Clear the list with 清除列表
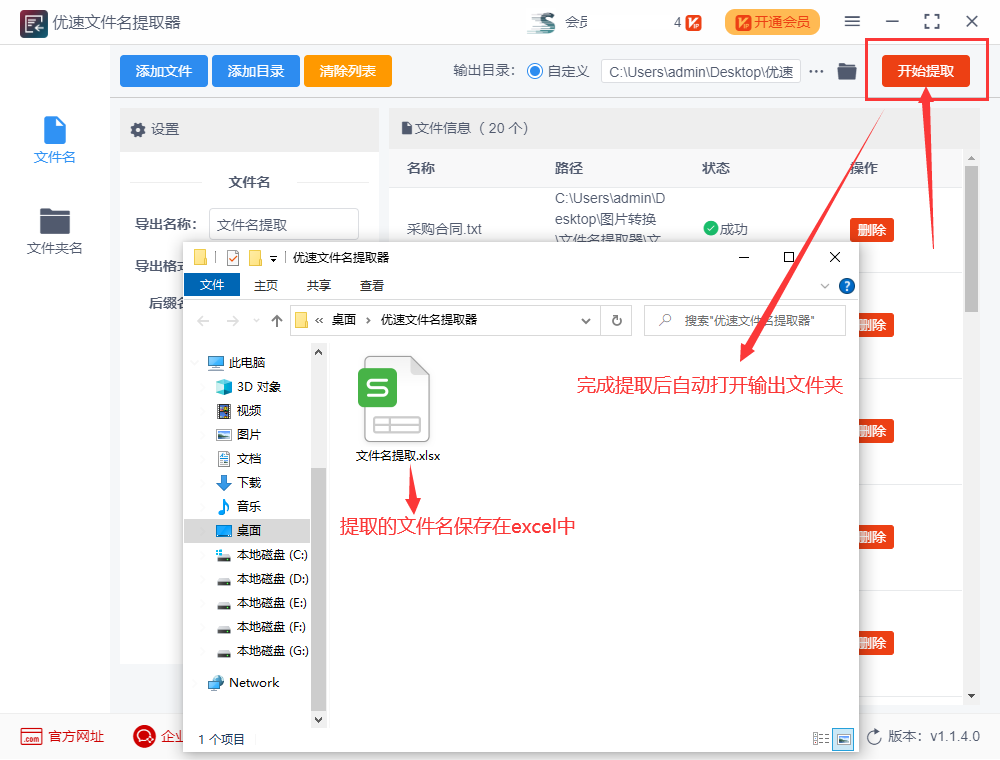Viewport: 1000px width, 760px height. tap(347, 71)
